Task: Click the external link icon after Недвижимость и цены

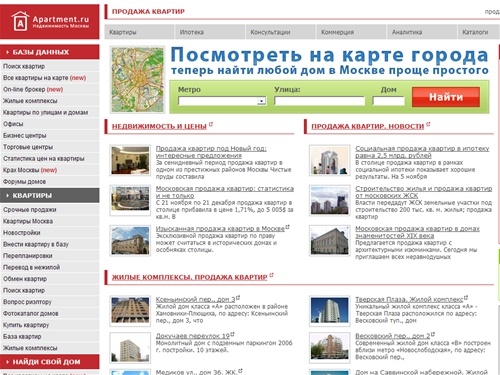Action: tap(211, 124)
